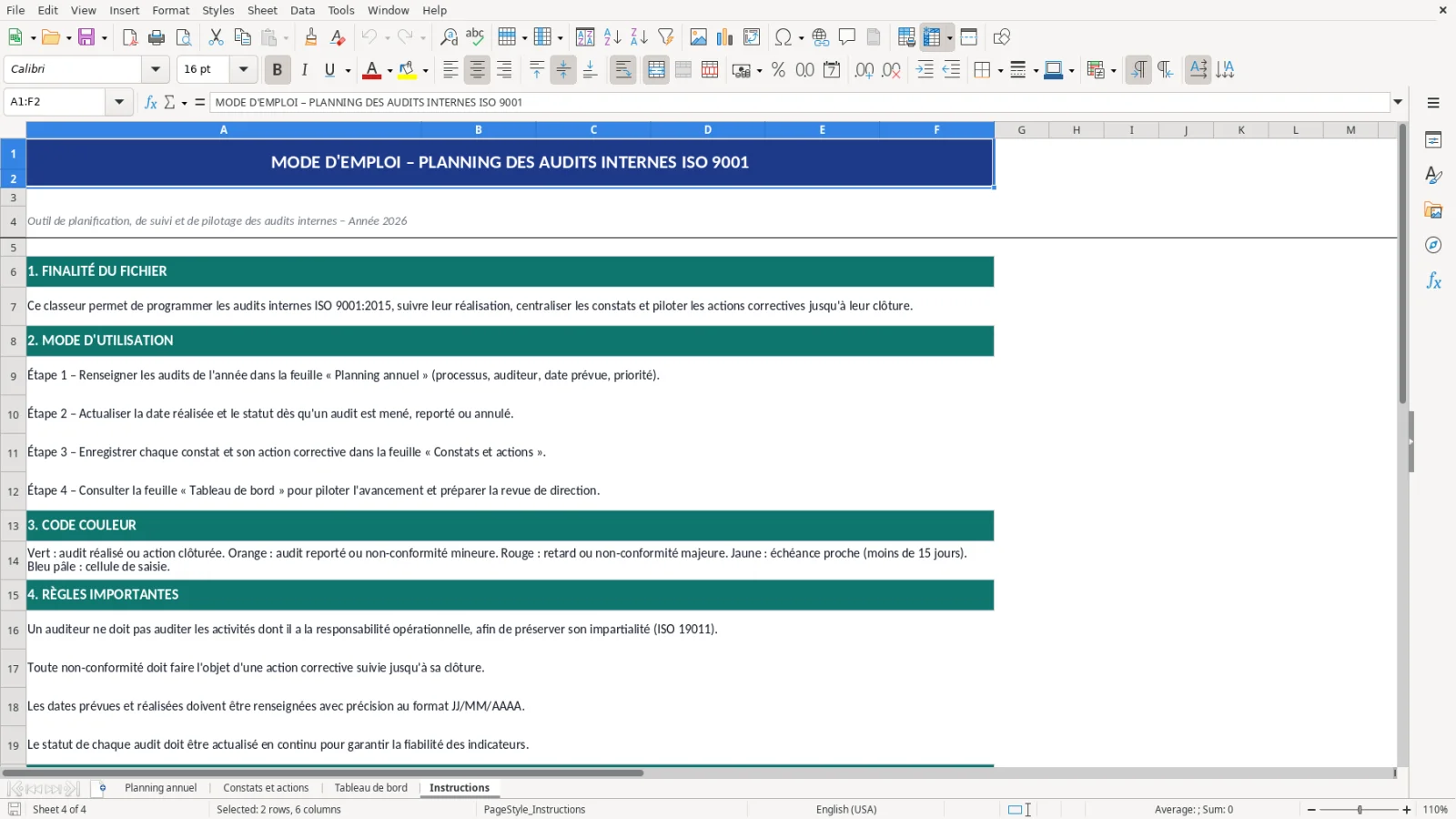Open the sidebar Functions deck
Viewport: 1456px width, 819px height.
click(1433, 281)
